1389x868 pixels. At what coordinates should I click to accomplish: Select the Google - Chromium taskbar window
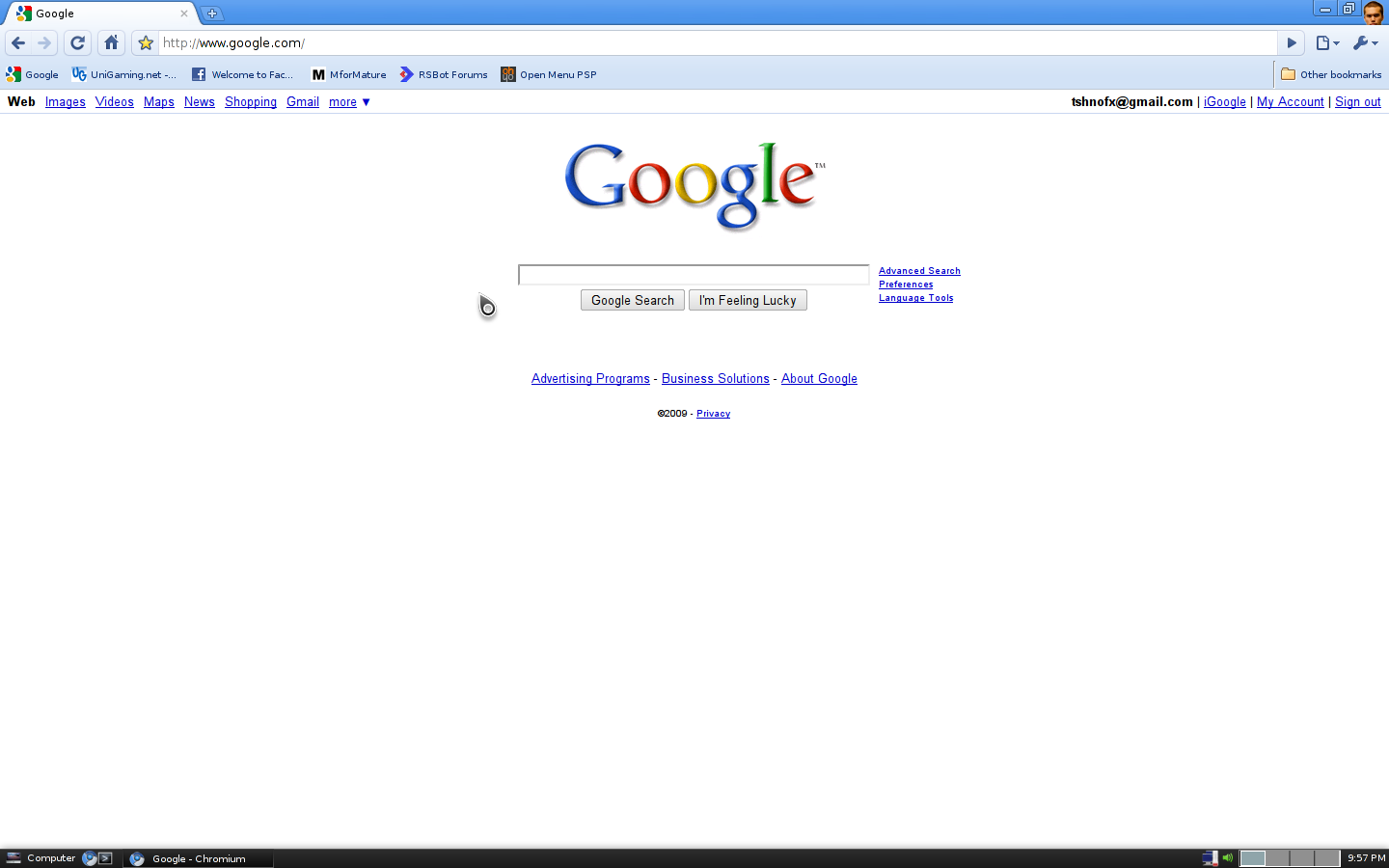click(x=199, y=858)
